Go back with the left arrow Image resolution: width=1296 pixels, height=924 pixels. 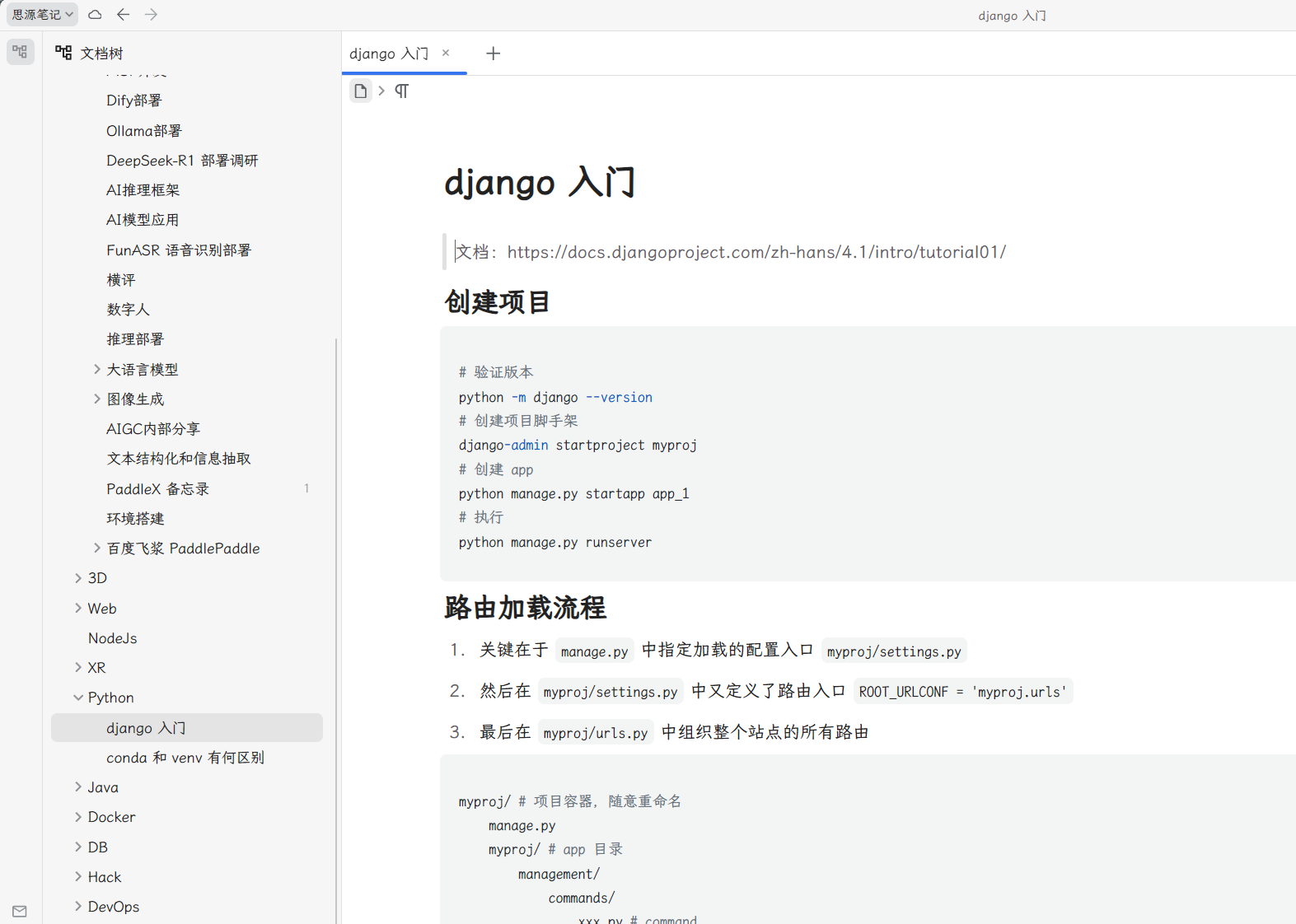coord(123,15)
